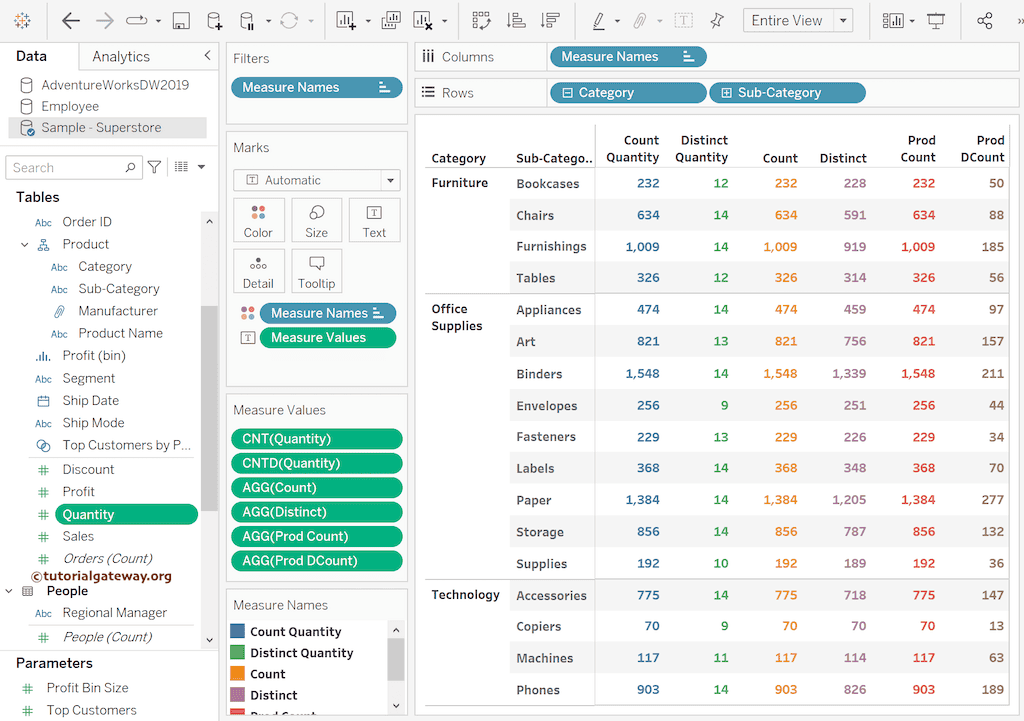
Task: Click the Tooltip button in Marks card
Action: point(316,270)
